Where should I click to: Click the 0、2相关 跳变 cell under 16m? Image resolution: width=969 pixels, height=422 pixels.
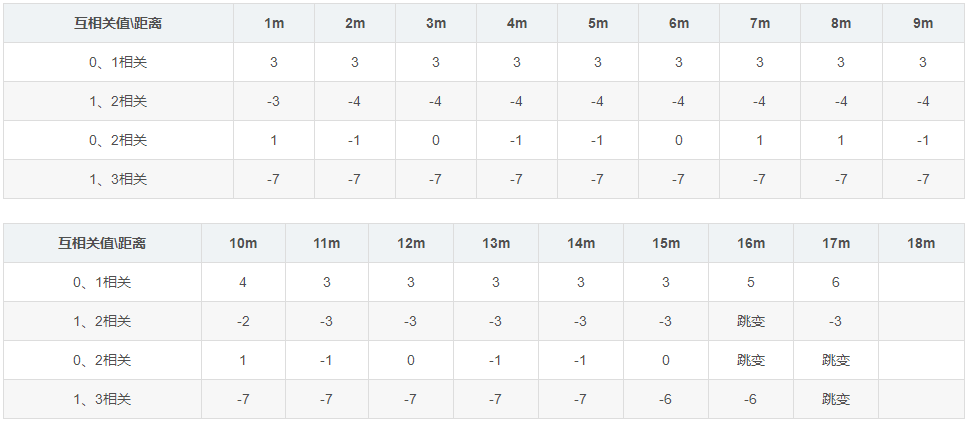point(751,360)
